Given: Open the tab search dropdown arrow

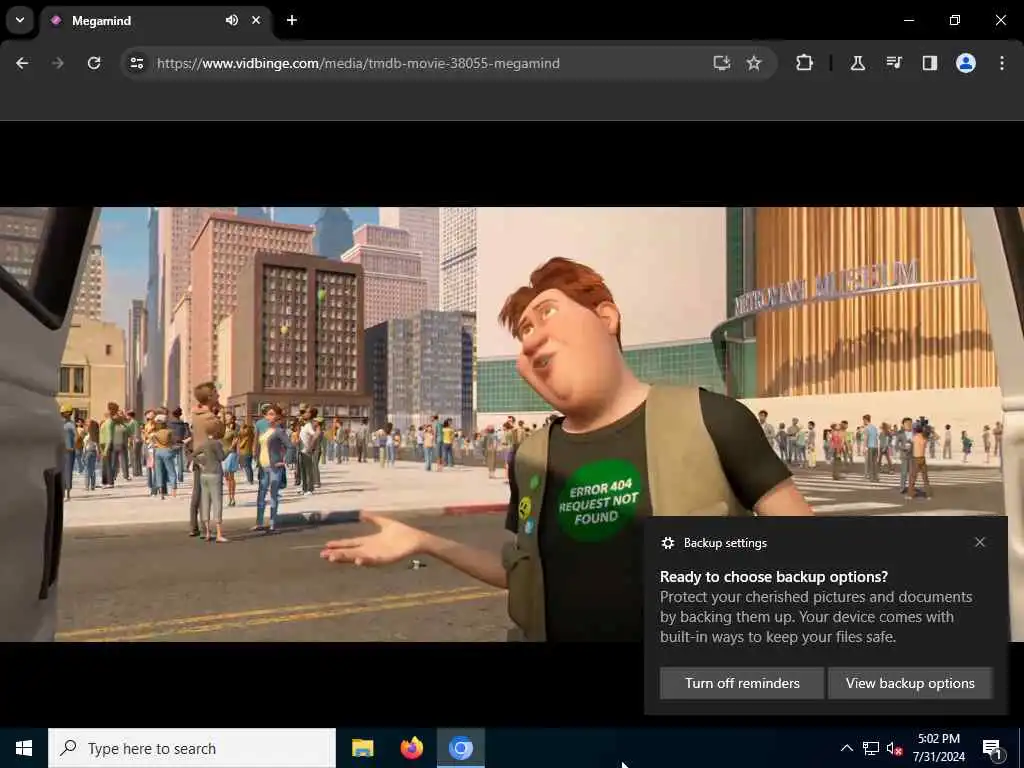Looking at the screenshot, I should (x=20, y=20).
